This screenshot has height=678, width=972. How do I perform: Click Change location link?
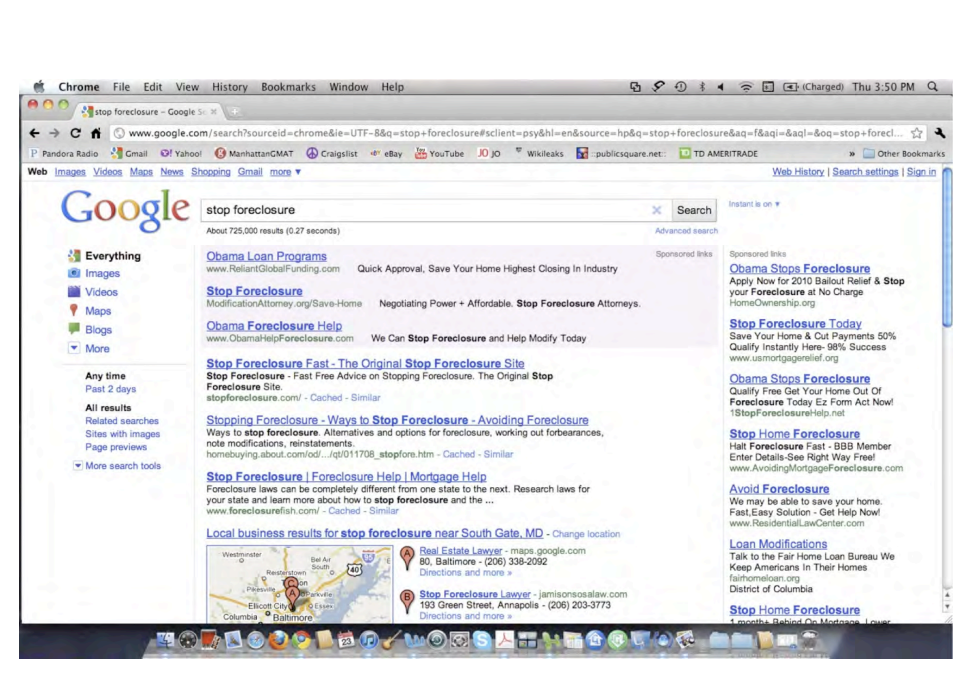[x=586, y=534]
